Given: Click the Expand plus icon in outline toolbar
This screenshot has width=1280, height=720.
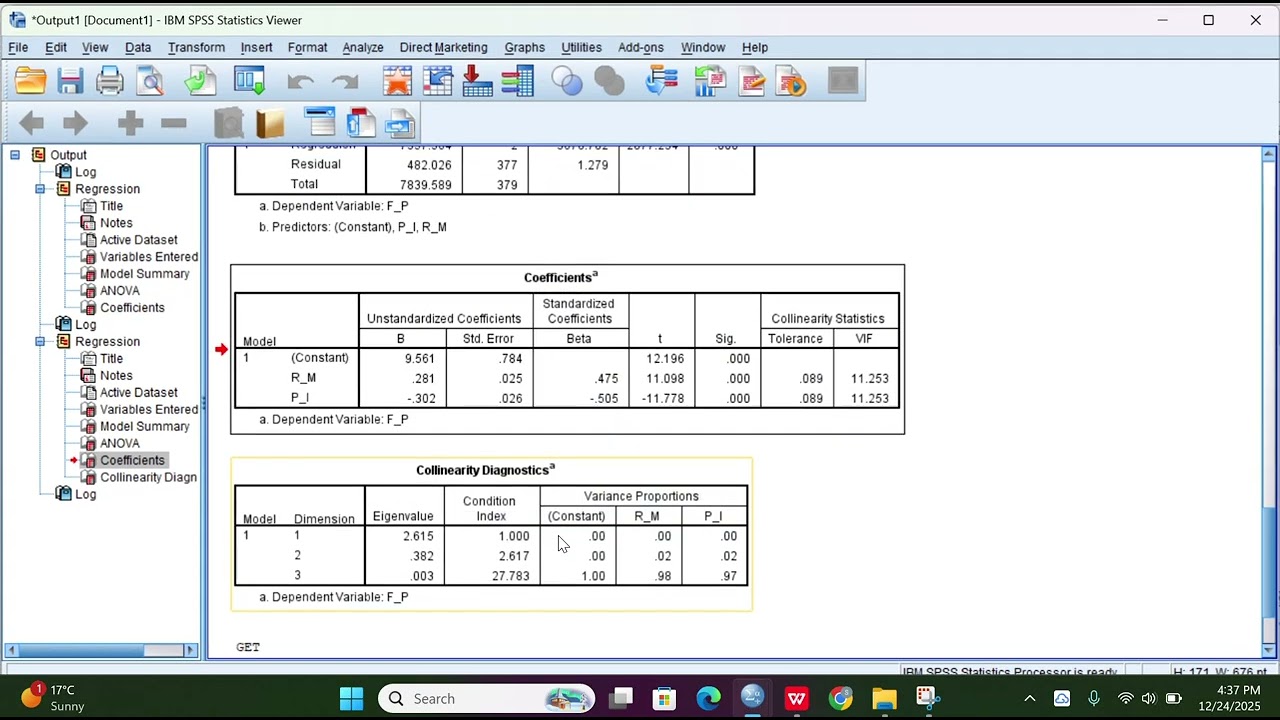Looking at the screenshot, I should coord(130,123).
